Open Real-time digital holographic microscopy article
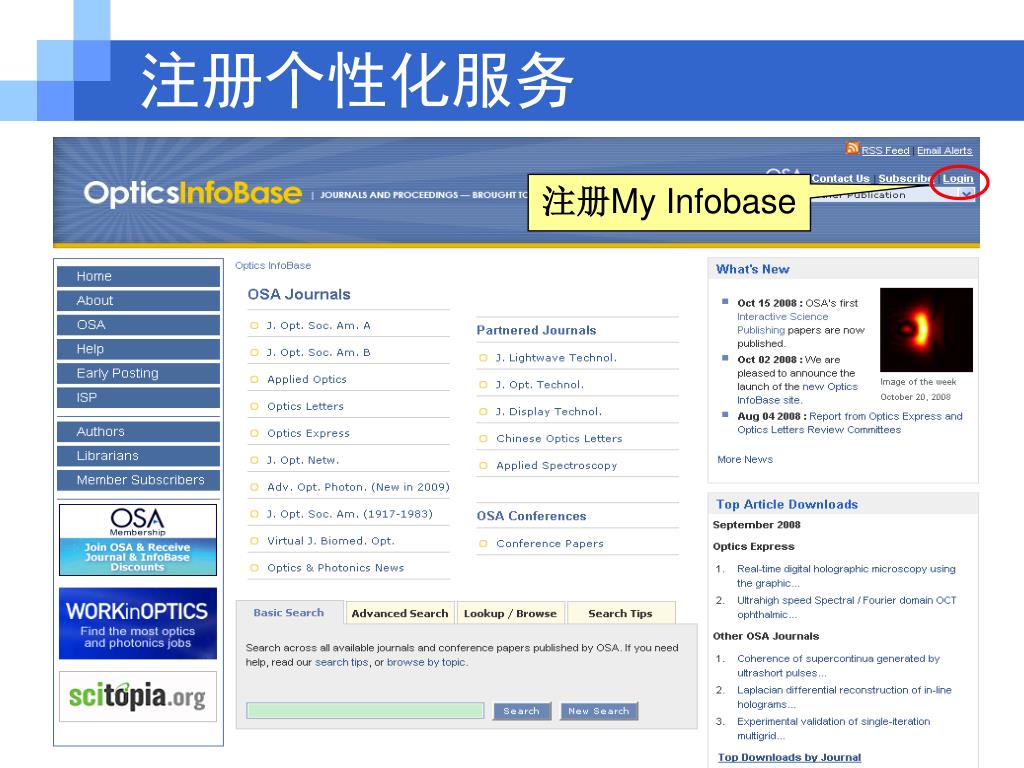 click(846, 576)
